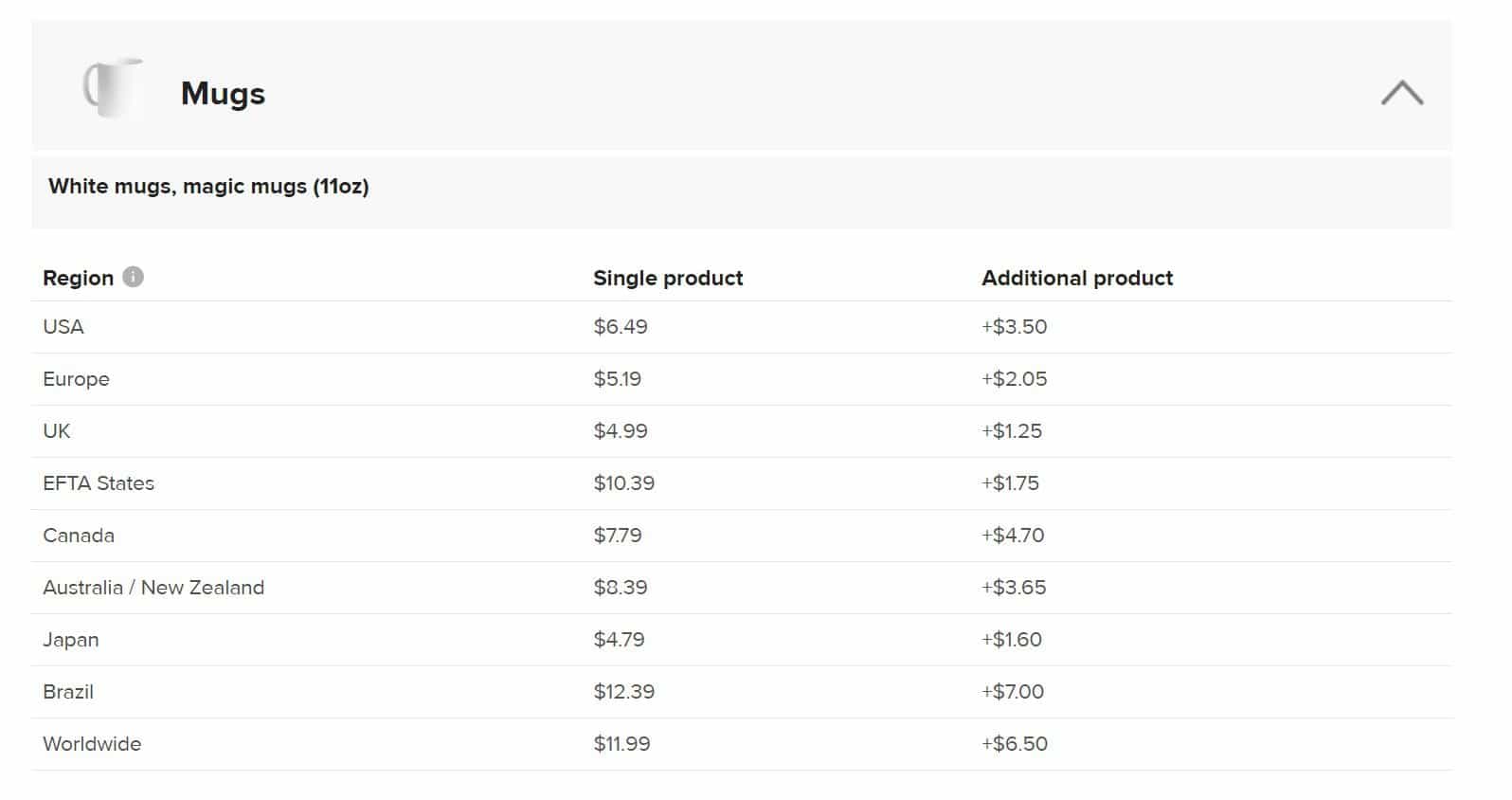Select the UK pricing row
The height and width of the screenshot is (800, 1512).
57,430
